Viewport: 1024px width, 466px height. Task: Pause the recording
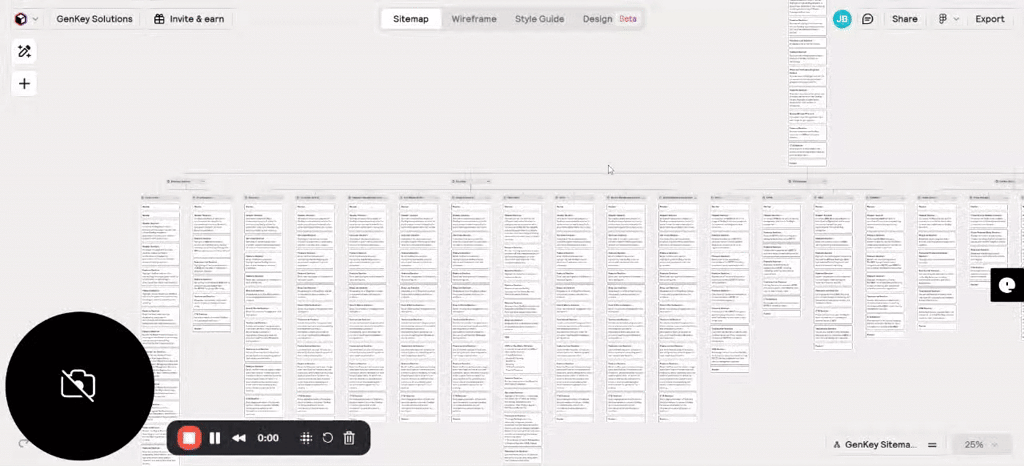pyautogui.click(x=214, y=438)
